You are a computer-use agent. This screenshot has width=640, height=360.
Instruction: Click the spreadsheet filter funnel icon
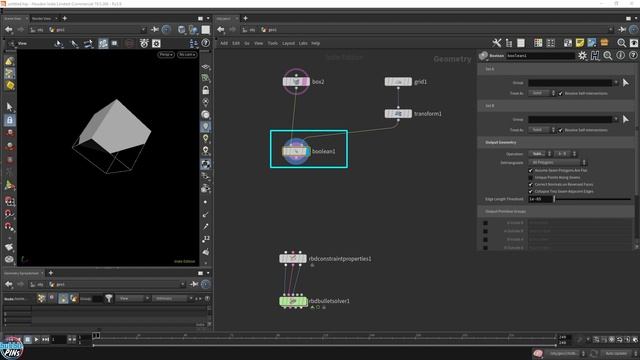pos(109,298)
